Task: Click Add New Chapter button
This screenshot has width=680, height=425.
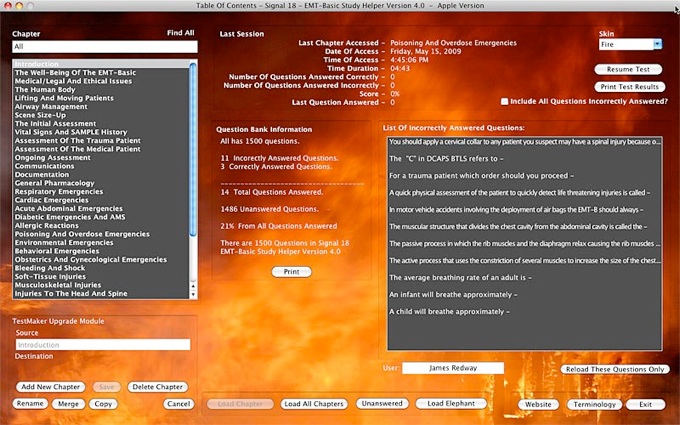Action: [x=51, y=387]
